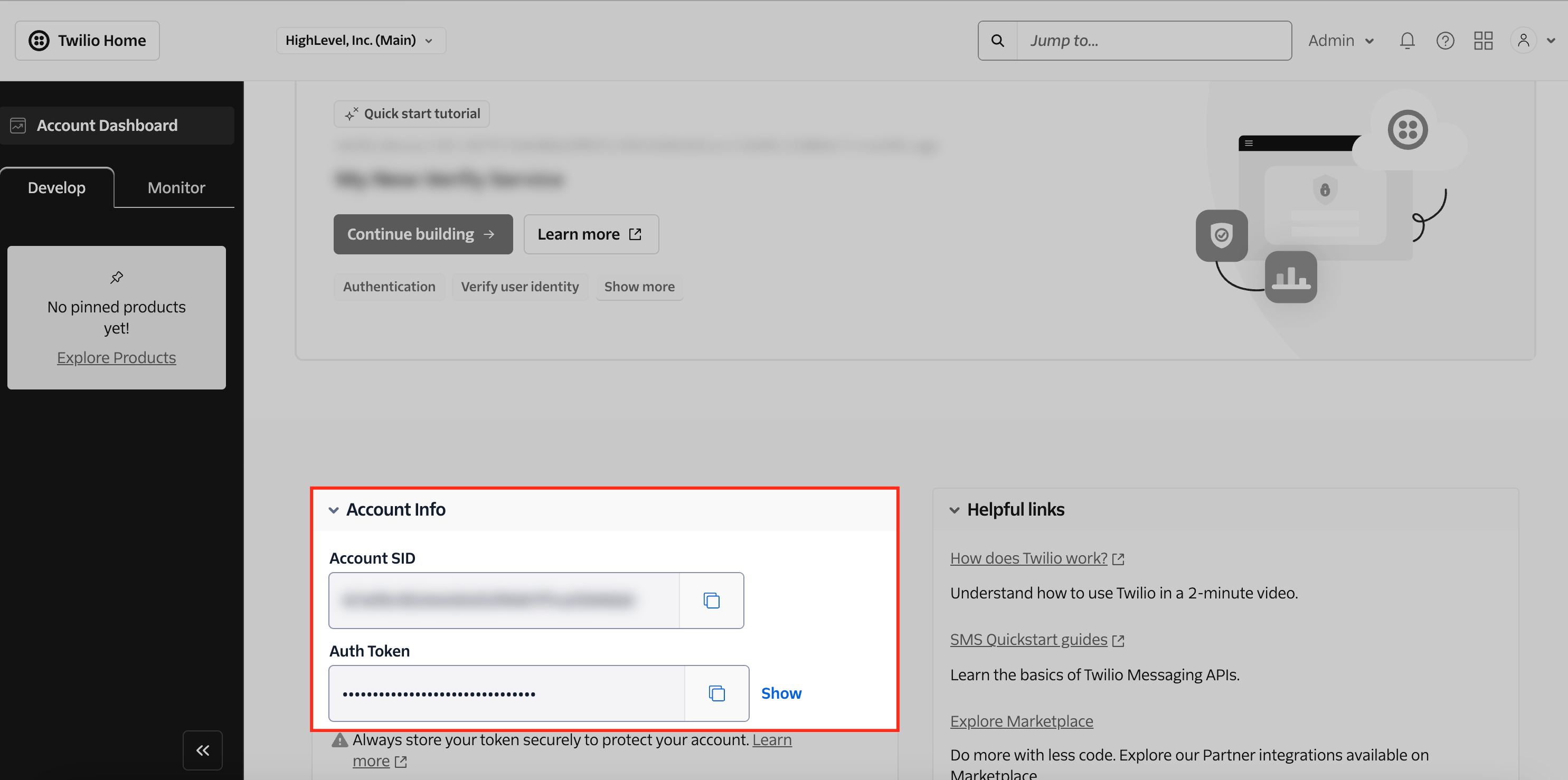1568x780 pixels.
Task: Click the Show more tag
Action: (639, 287)
